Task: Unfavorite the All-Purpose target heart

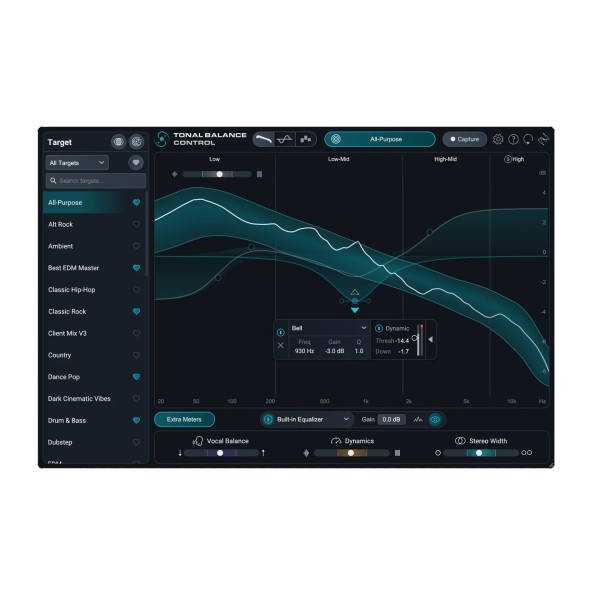Action: tap(136, 202)
